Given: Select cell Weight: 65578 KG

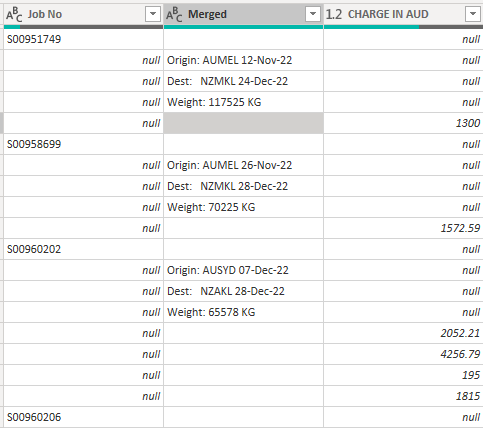Looking at the screenshot, I should pos(243,312).
